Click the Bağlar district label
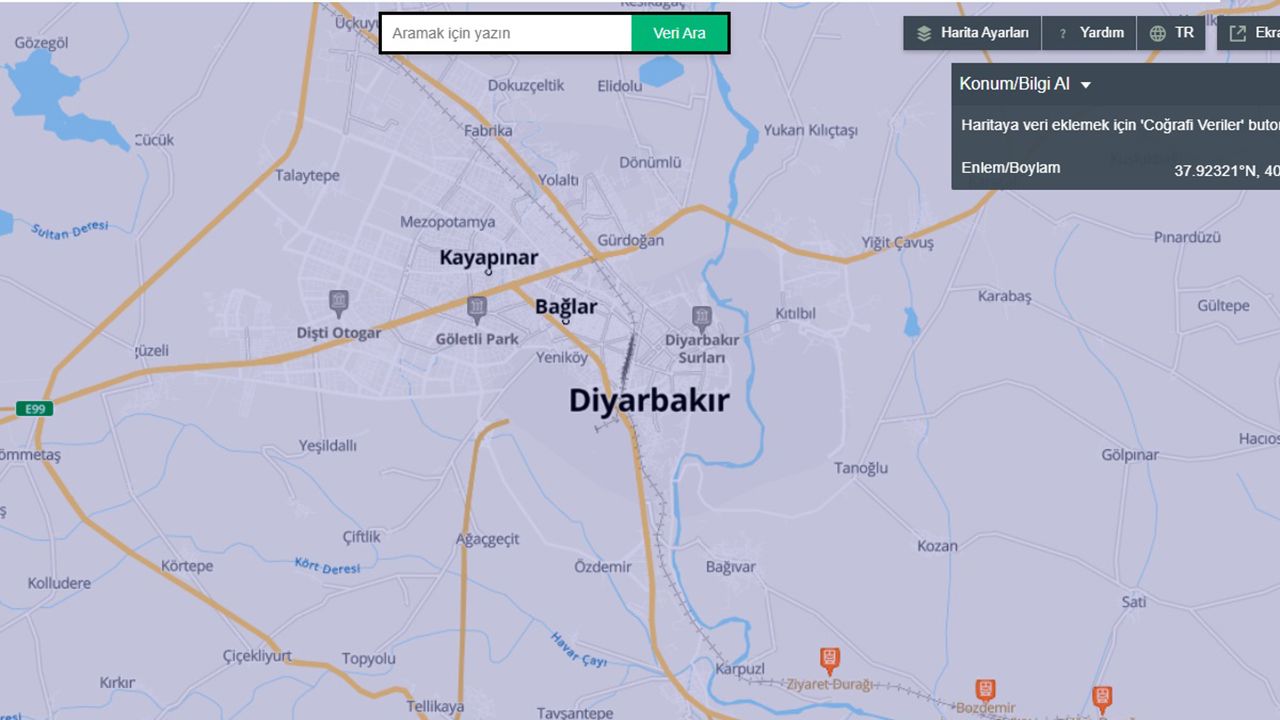 point(566,307)
